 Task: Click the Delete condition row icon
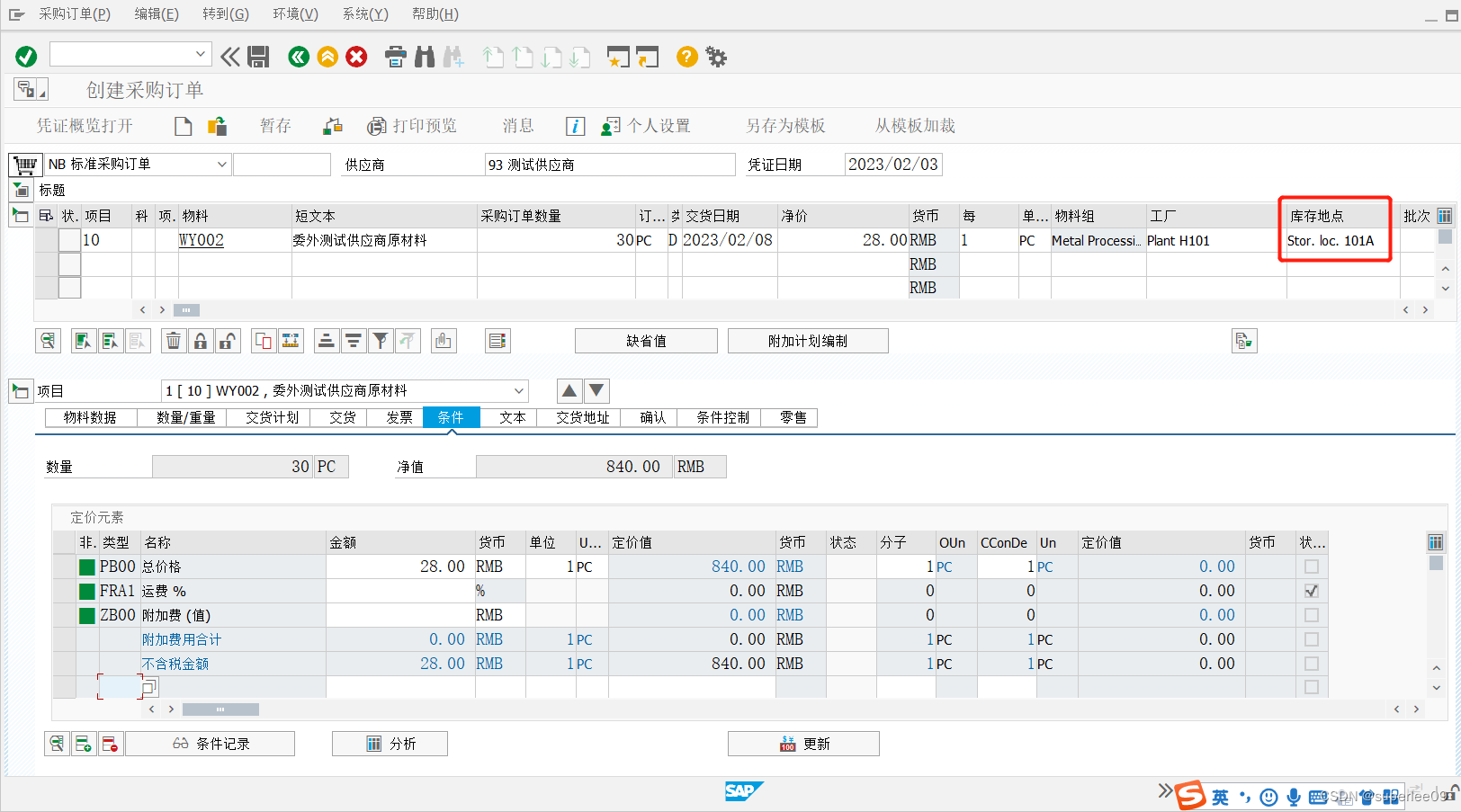pos(110,744)
